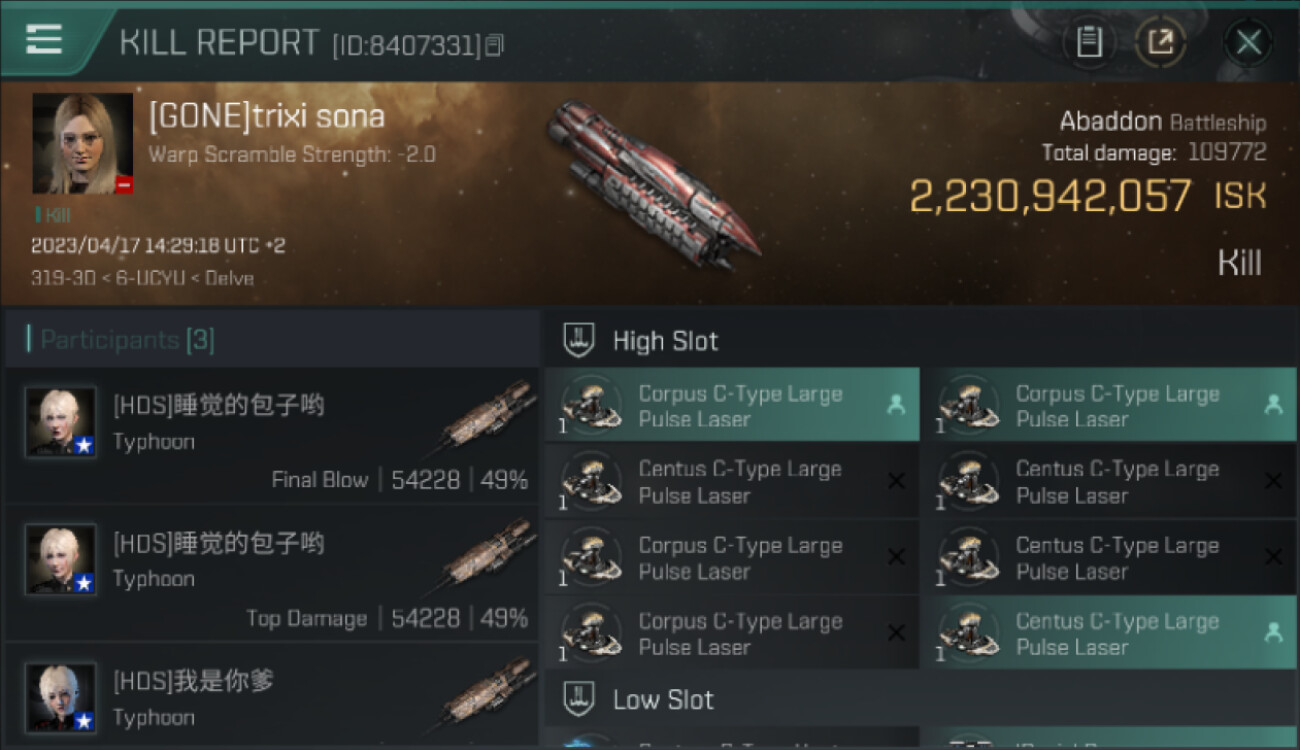Screen dimensions: 1300x750
Task: Select the bottom-right highlighted Centus C-Type laser
Action: (1107, 633)
